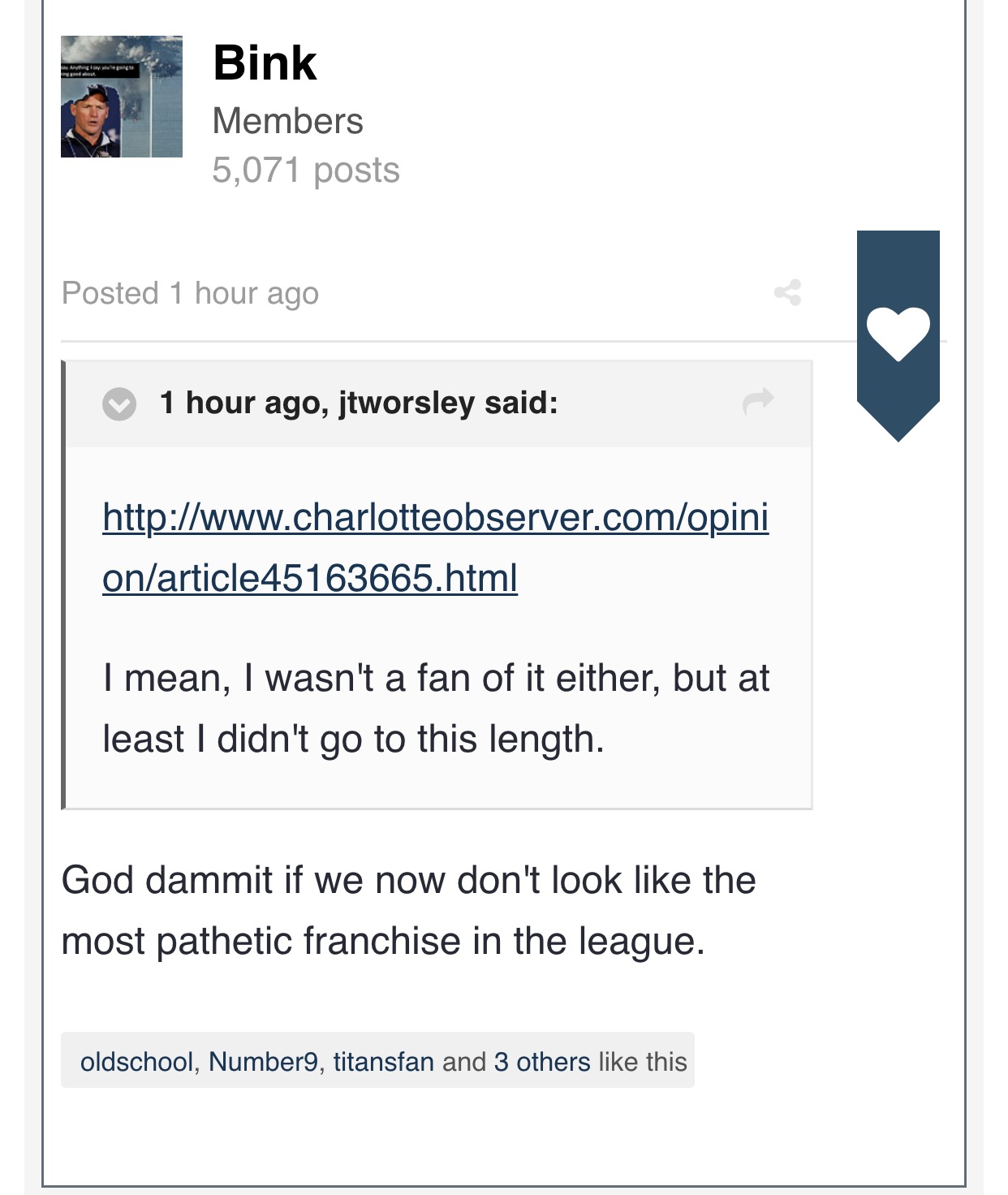The height and width of the screenshot is (1195, 1008).
Task: Show the 3 others who liked this
Action: coord(542,1061)
